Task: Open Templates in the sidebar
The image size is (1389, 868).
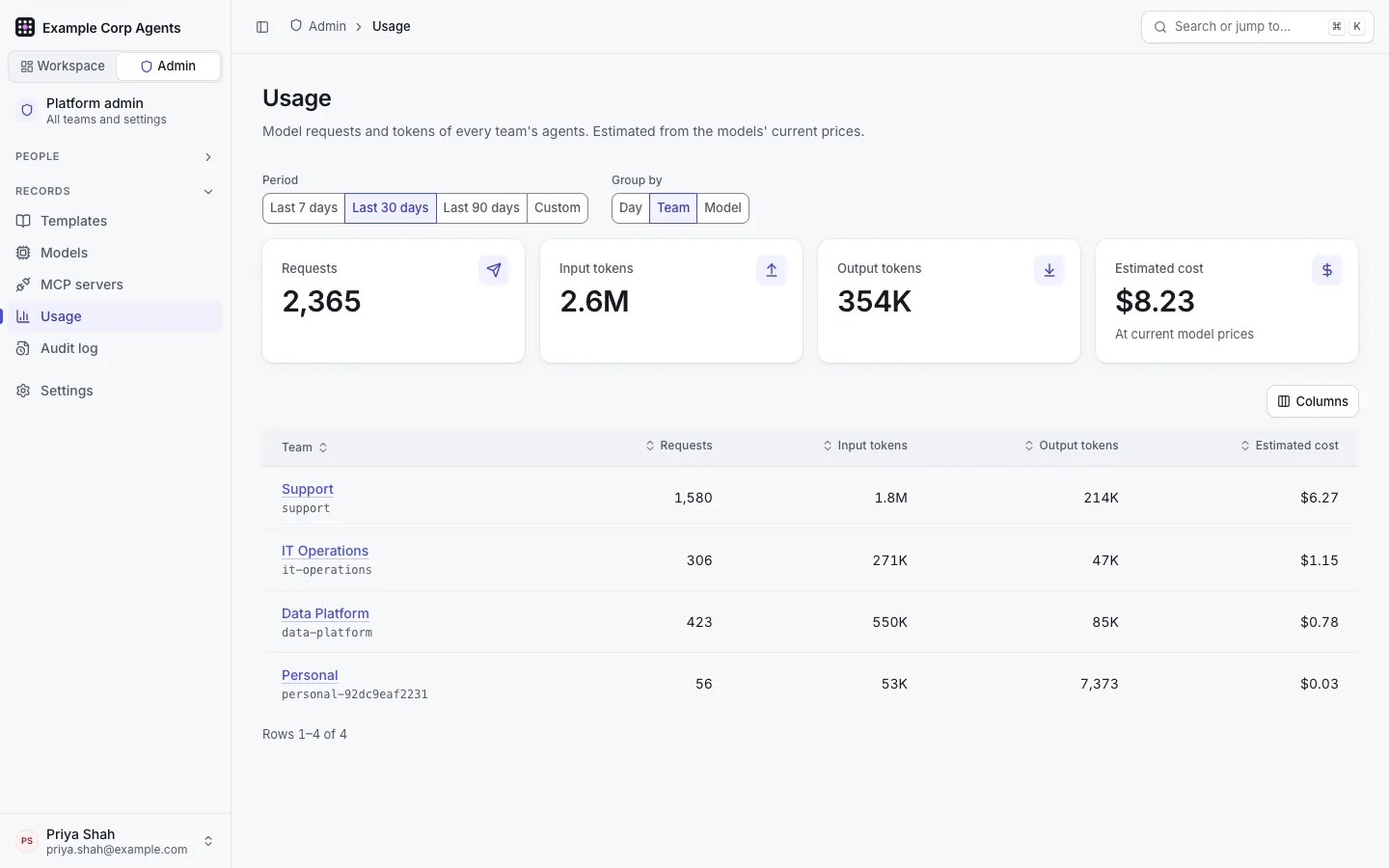Action: (x=116, y=221)
